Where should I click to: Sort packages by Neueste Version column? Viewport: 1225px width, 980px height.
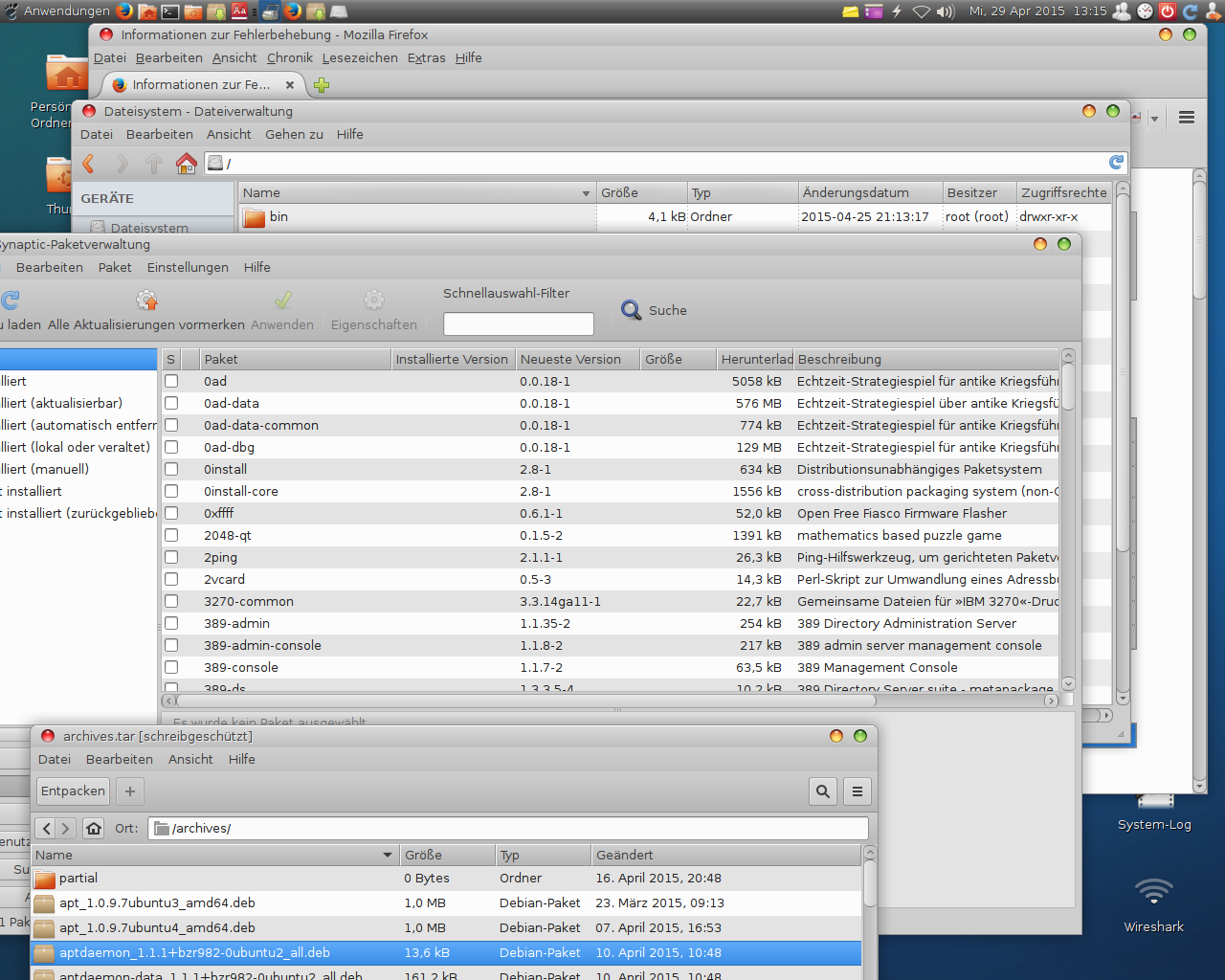578,359
